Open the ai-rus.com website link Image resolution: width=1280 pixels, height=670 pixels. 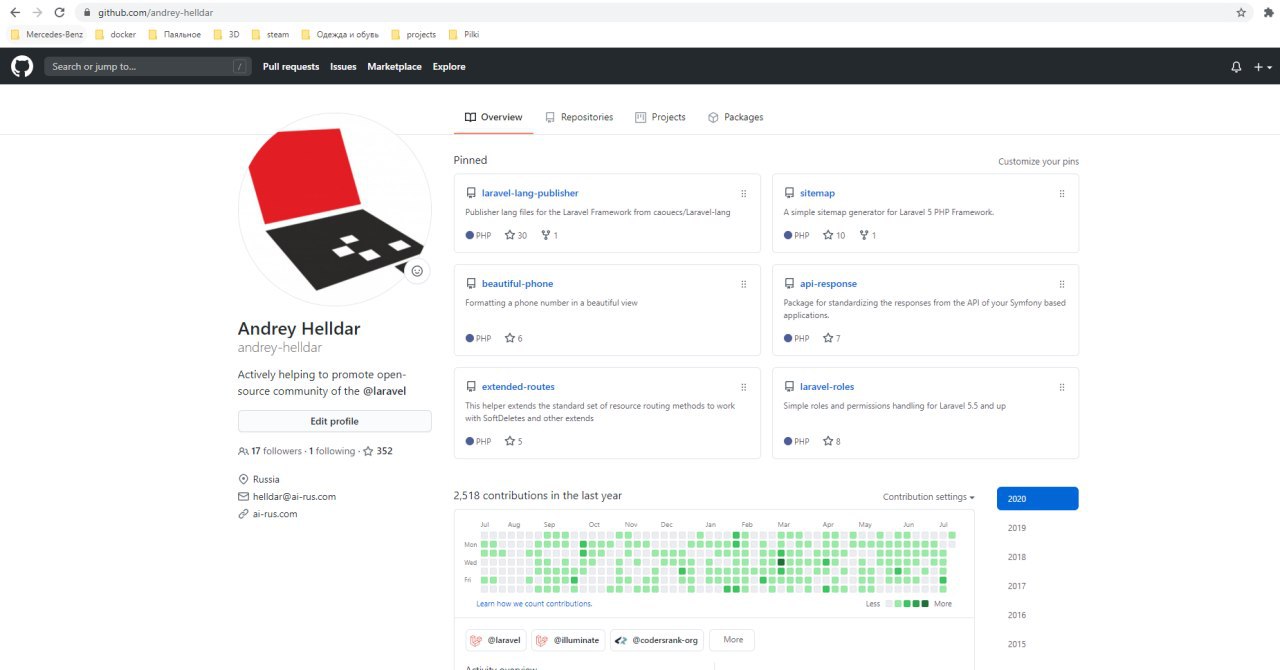[x=275, y=514]
